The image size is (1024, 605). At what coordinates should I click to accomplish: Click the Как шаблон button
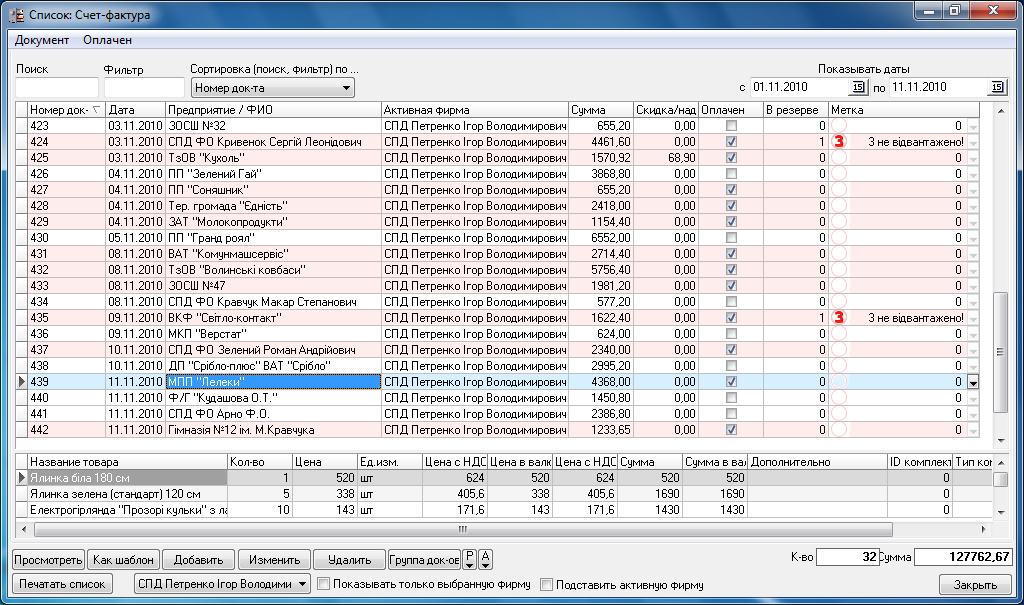[123, 560]
